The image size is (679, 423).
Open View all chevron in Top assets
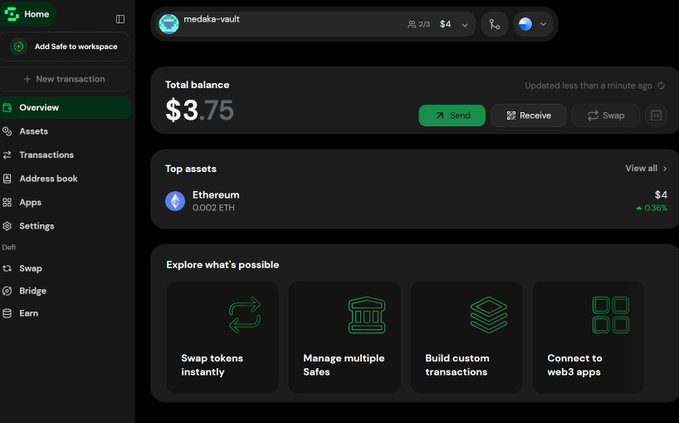[665, 168]
